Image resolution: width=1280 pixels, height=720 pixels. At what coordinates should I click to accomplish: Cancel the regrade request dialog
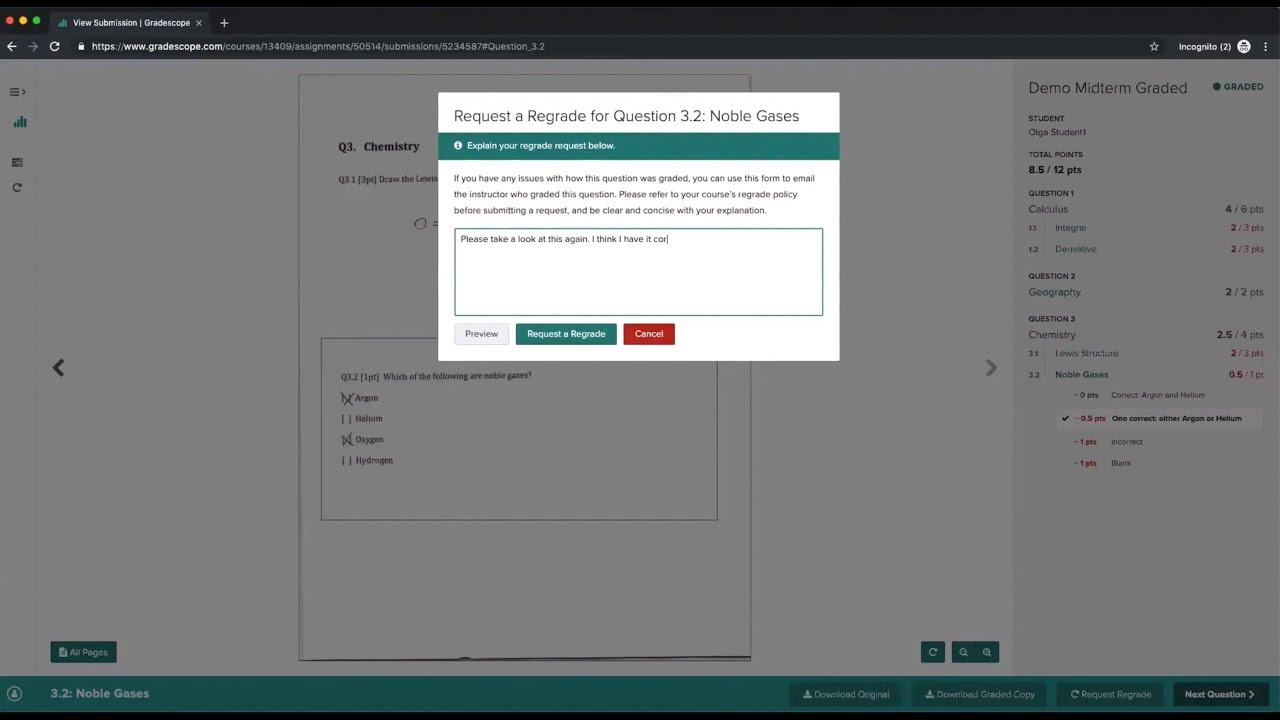pyautogui.click(x=649, y=334)
